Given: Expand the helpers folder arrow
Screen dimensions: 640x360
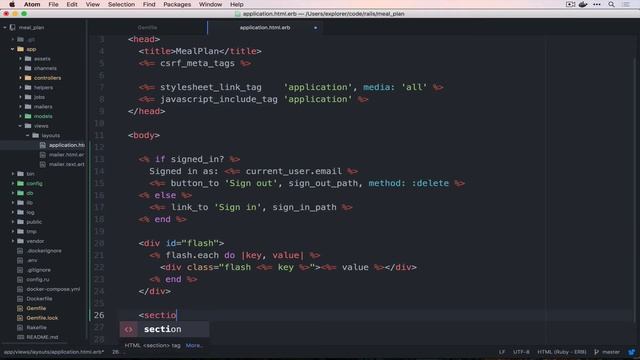Looking at the screenshot, I should (x=20, y=87).
